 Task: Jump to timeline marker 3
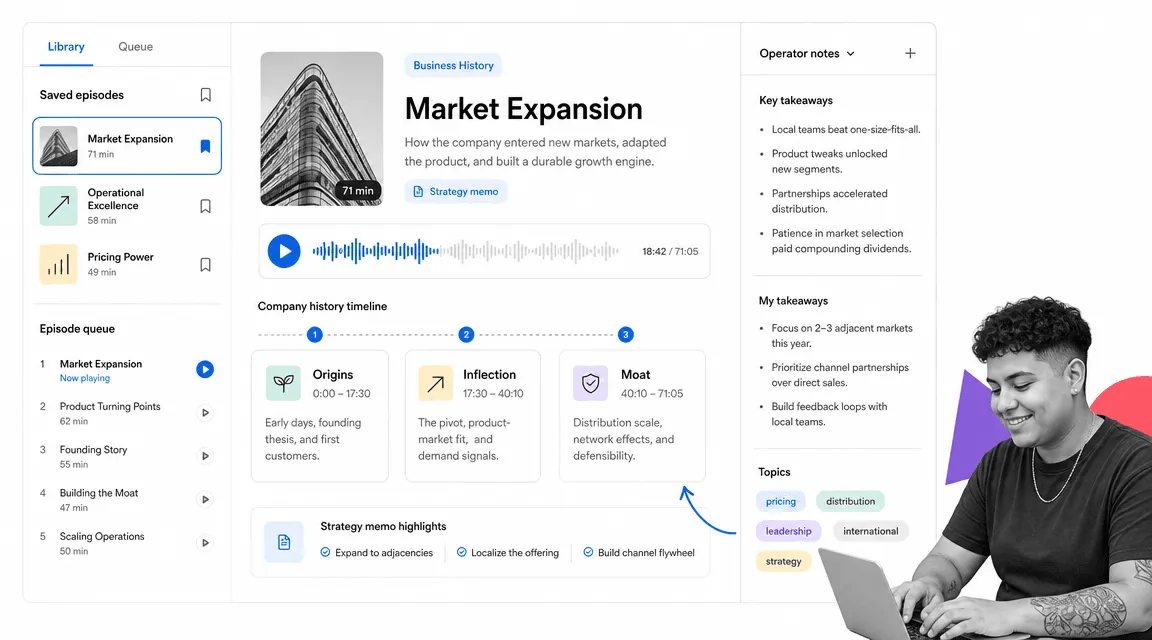(625, 334)
